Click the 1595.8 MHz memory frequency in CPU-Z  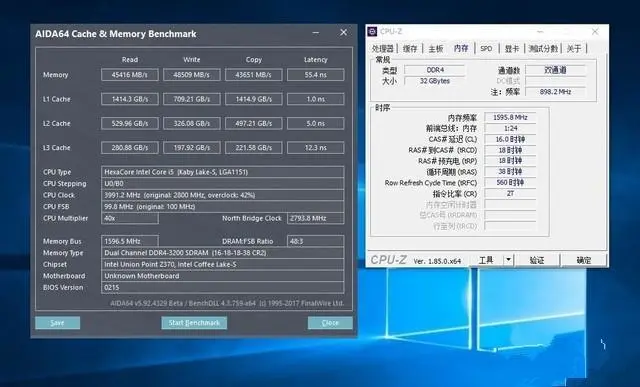coord(510,118)
